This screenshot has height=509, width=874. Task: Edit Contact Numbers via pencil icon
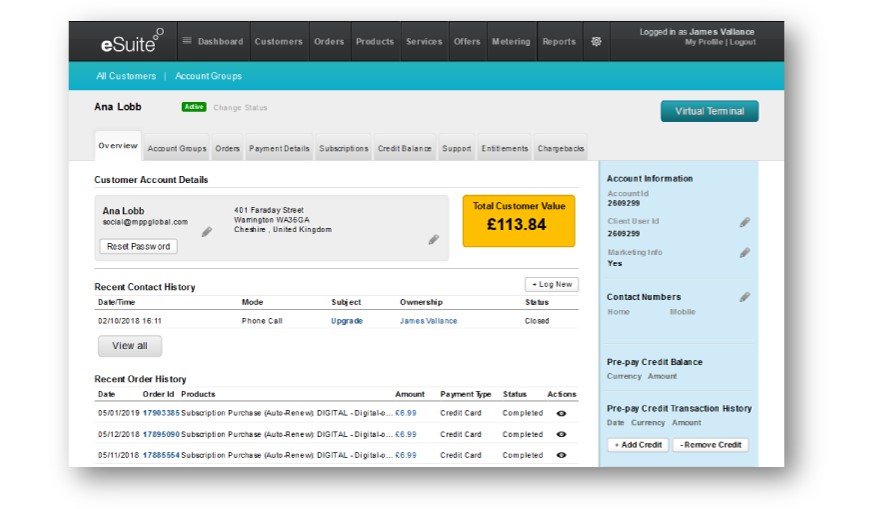(x=744, y=297)
